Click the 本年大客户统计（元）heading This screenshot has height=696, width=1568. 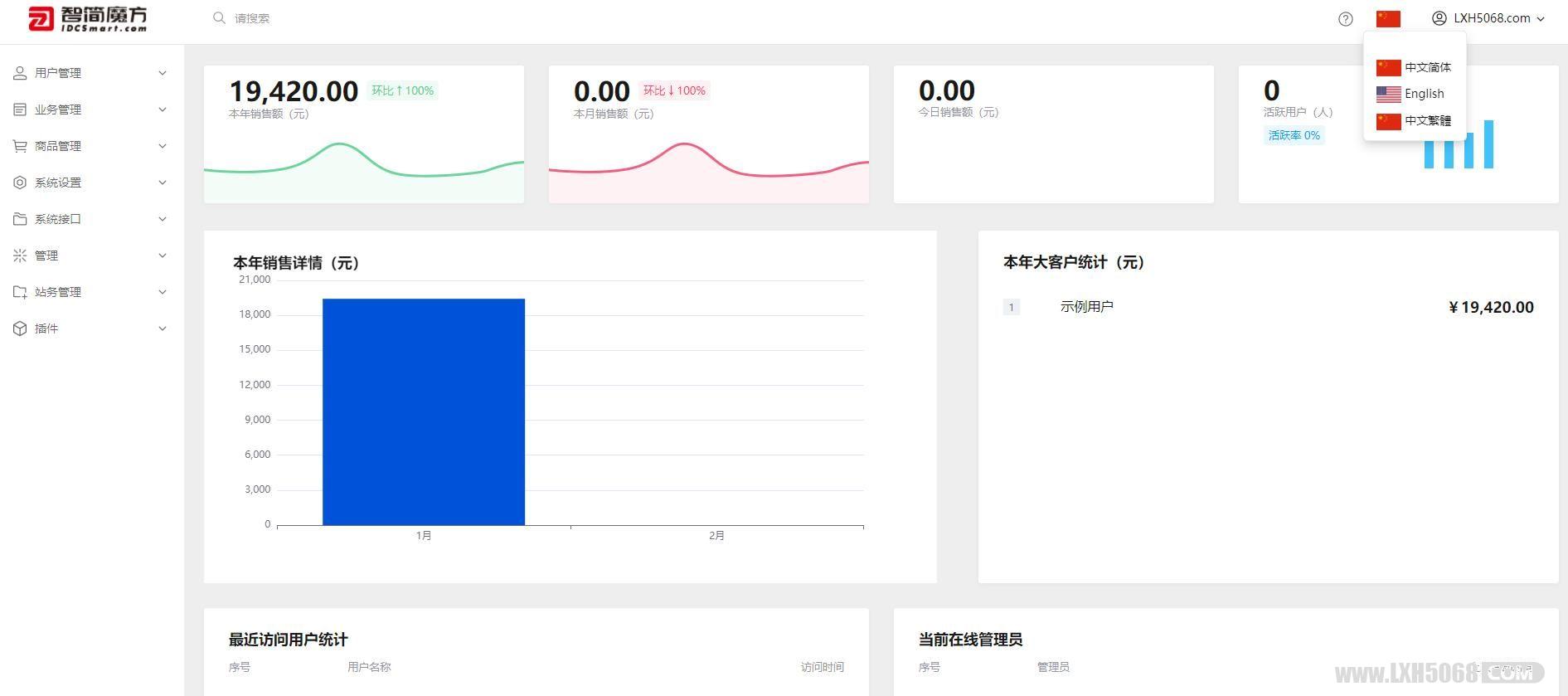click(x=1074, y=262)
